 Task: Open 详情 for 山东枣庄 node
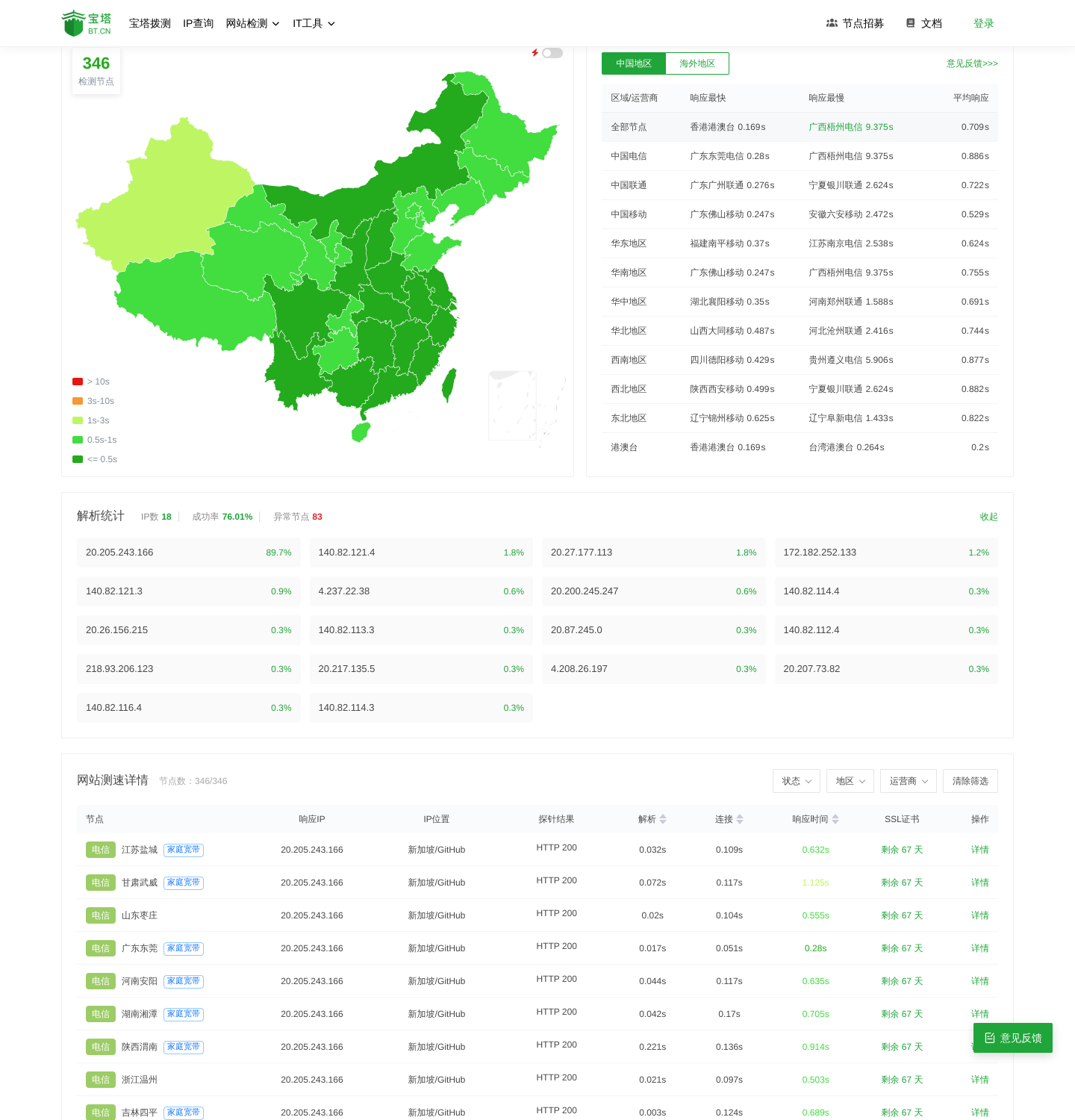[x=980, y=915]
